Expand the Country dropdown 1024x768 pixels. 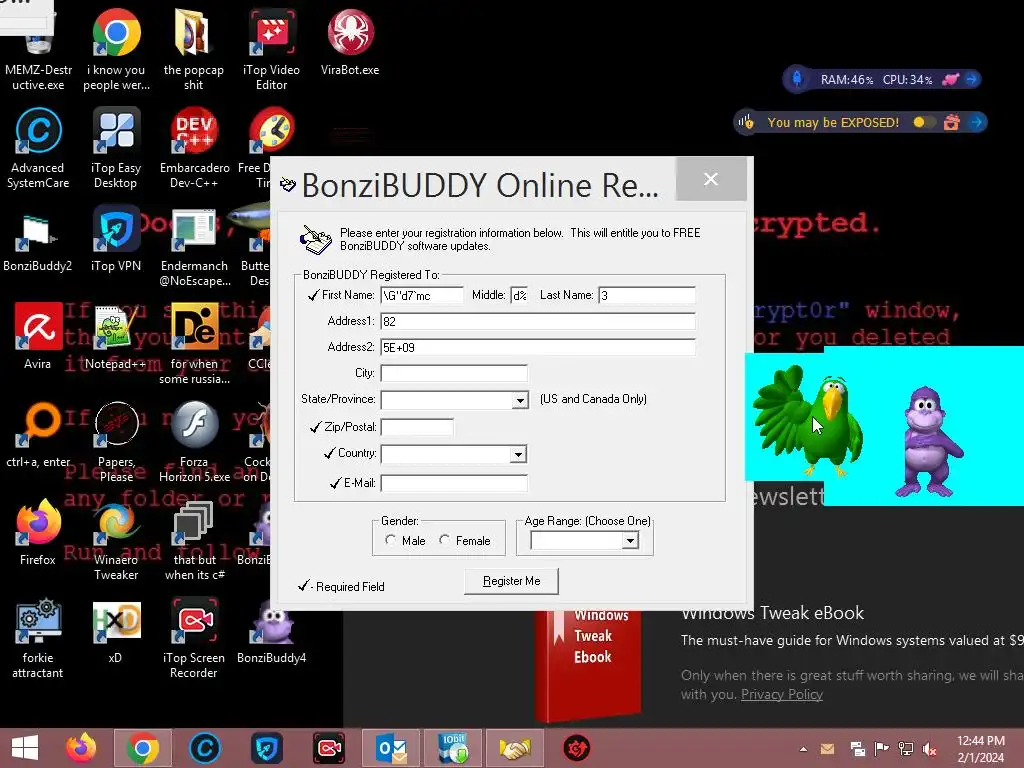(x=518, y=454)
